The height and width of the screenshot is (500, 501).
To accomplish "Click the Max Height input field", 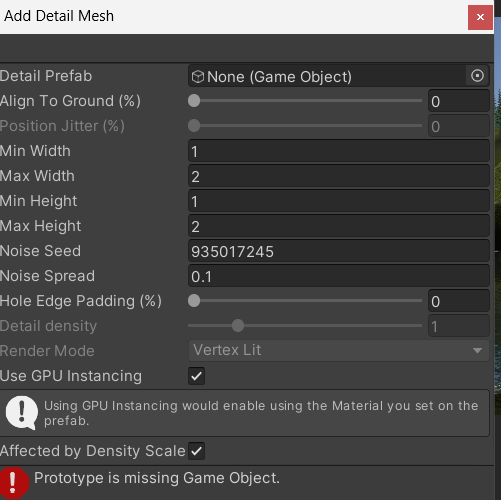I will [339, 226].
